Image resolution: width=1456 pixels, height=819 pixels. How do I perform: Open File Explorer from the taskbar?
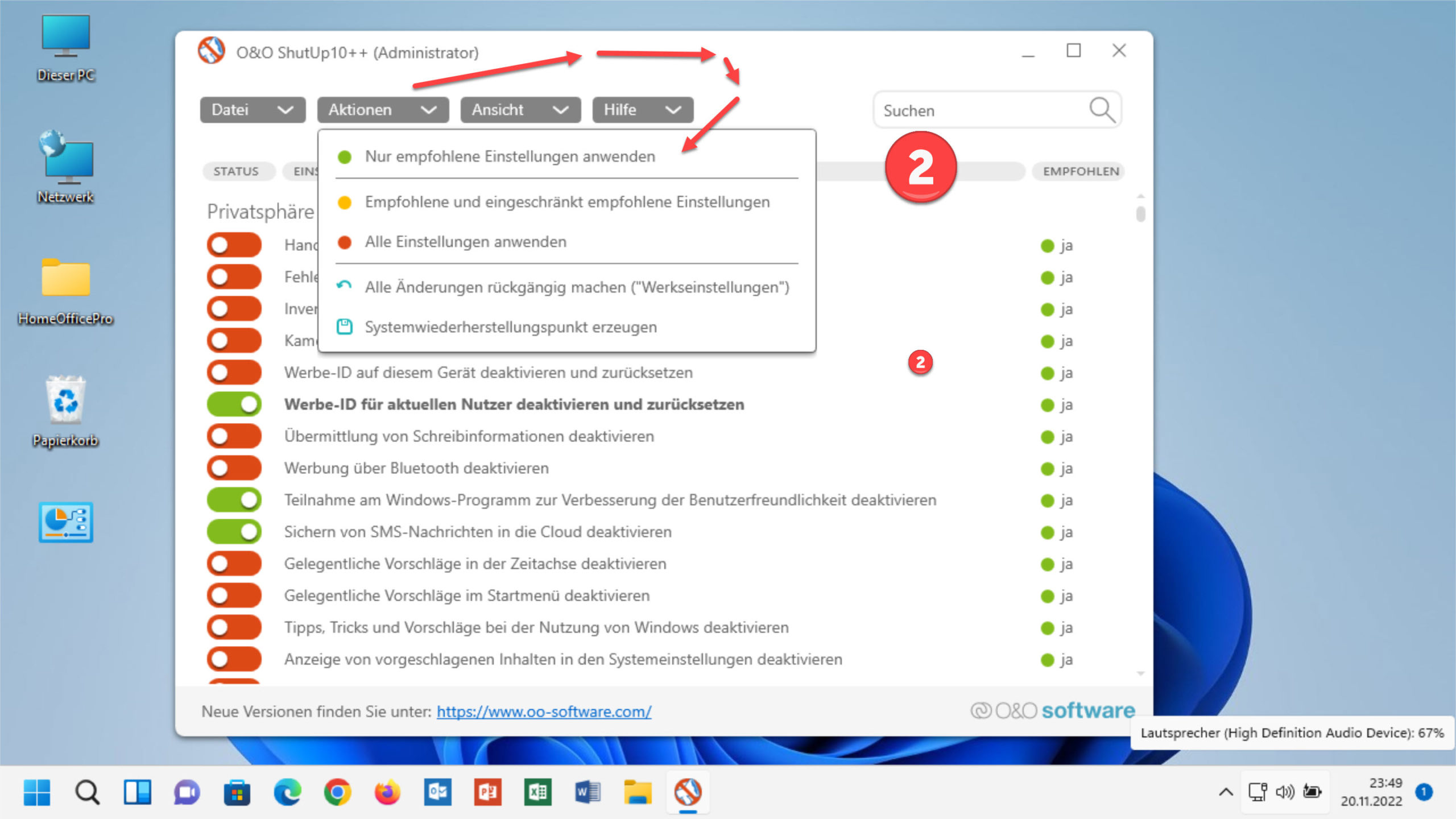[638, 792]
